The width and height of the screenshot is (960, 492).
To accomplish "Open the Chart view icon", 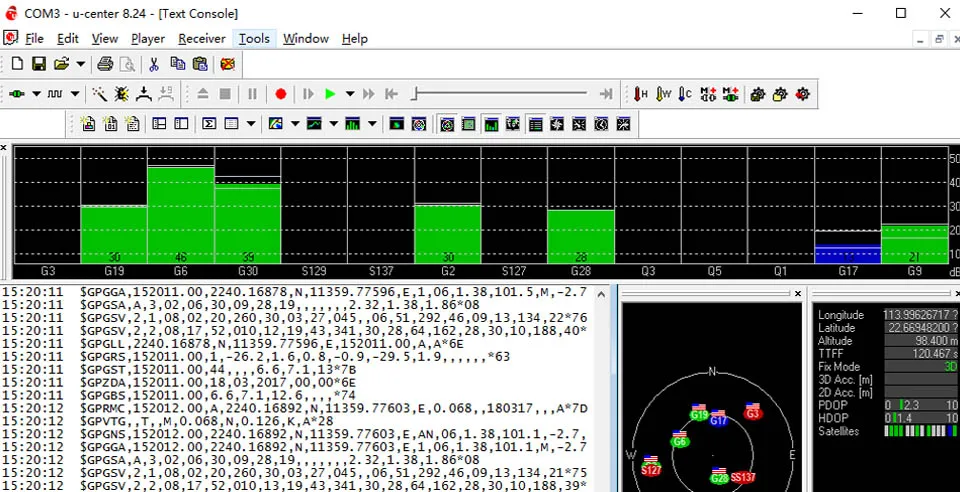I will pos(314,124).
